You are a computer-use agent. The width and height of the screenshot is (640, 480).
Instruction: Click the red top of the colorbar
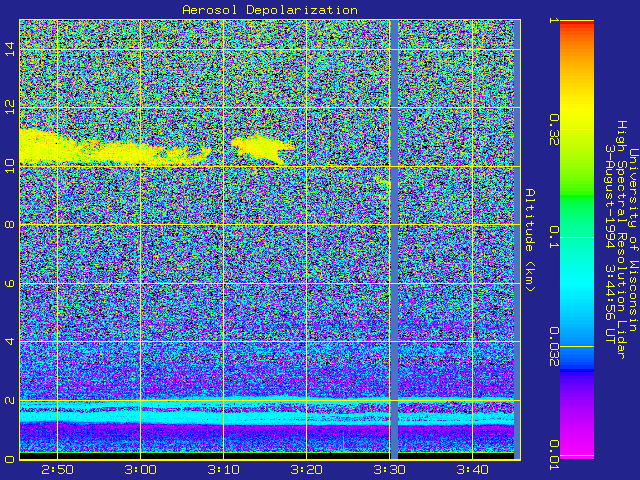click(x=577, y=25)
